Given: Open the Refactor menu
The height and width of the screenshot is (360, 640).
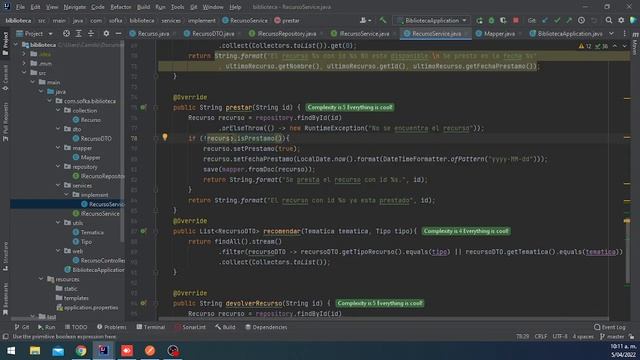Looking at the screenshot, I should click(120, 7).
